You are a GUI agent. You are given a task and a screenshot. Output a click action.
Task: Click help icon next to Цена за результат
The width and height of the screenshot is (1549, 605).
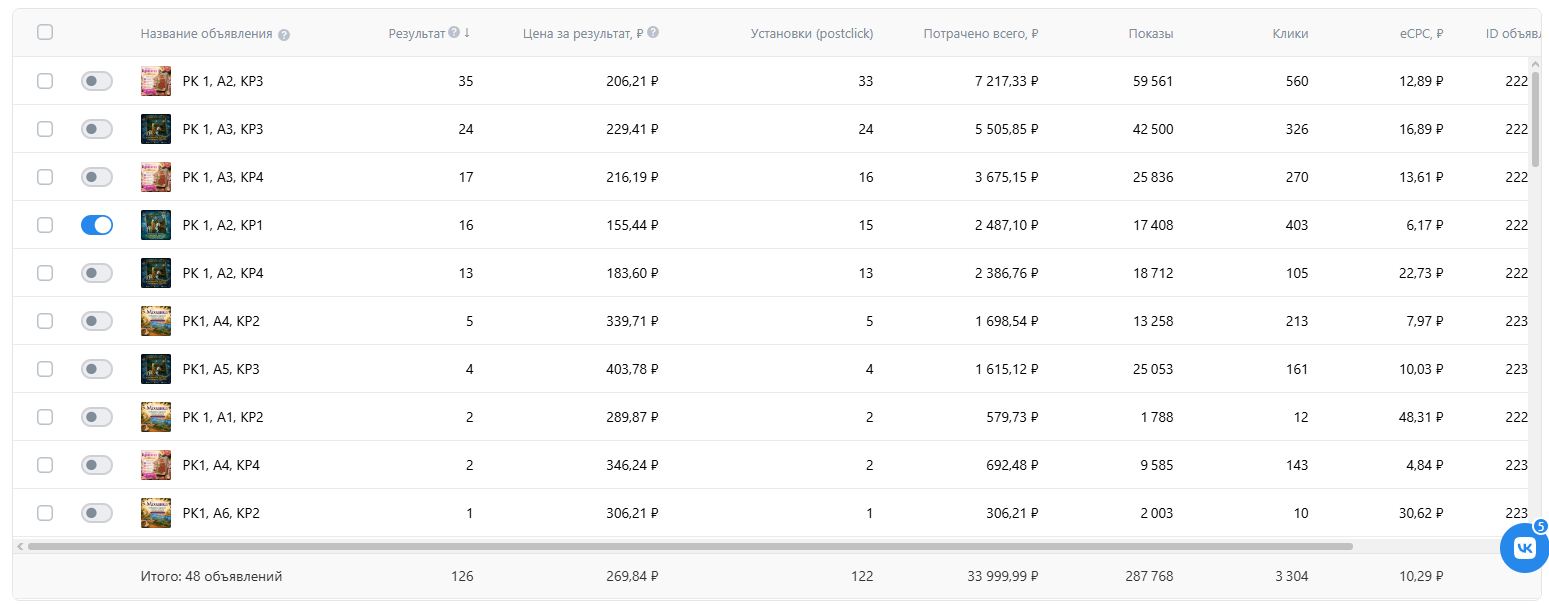653,32
